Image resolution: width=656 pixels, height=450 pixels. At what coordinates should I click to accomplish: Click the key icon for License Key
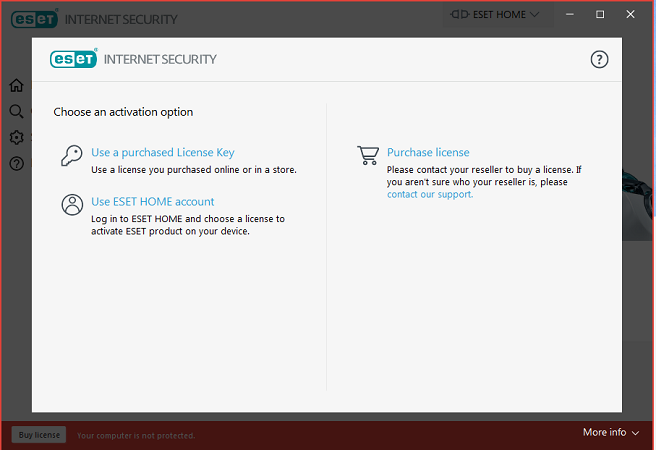(72, 156)
